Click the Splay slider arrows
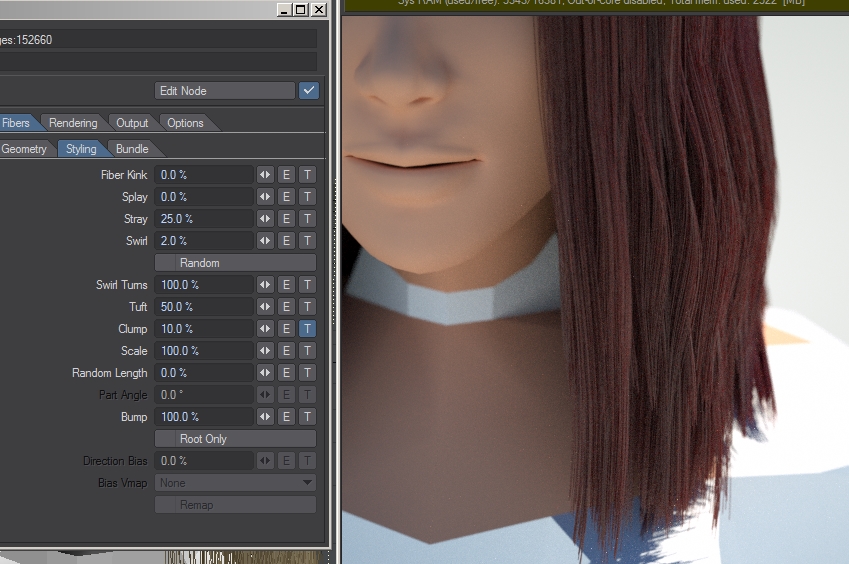This screenshot has width=849, height=564. pyautogui.click(x=265, y=197)
